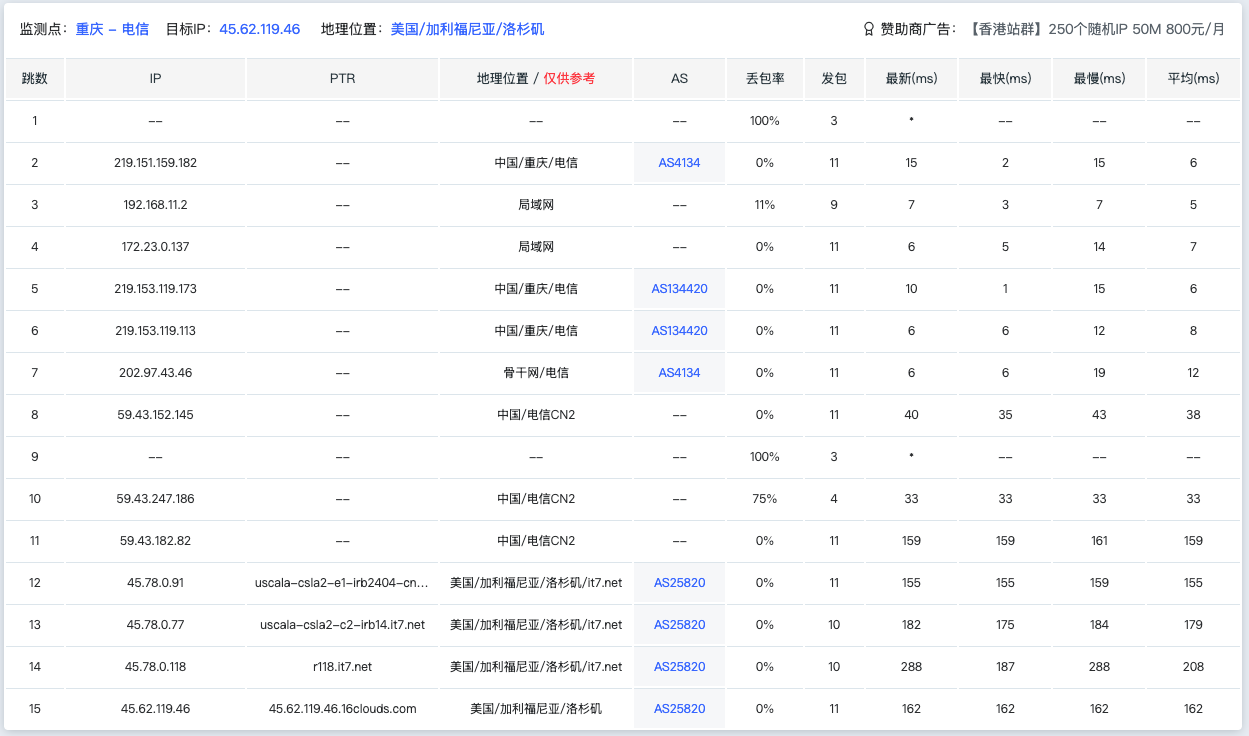This screenshot has width=1249, height=736.
Task: Click PTR r118.it7.net in hop 14
Action: (342, 666)
